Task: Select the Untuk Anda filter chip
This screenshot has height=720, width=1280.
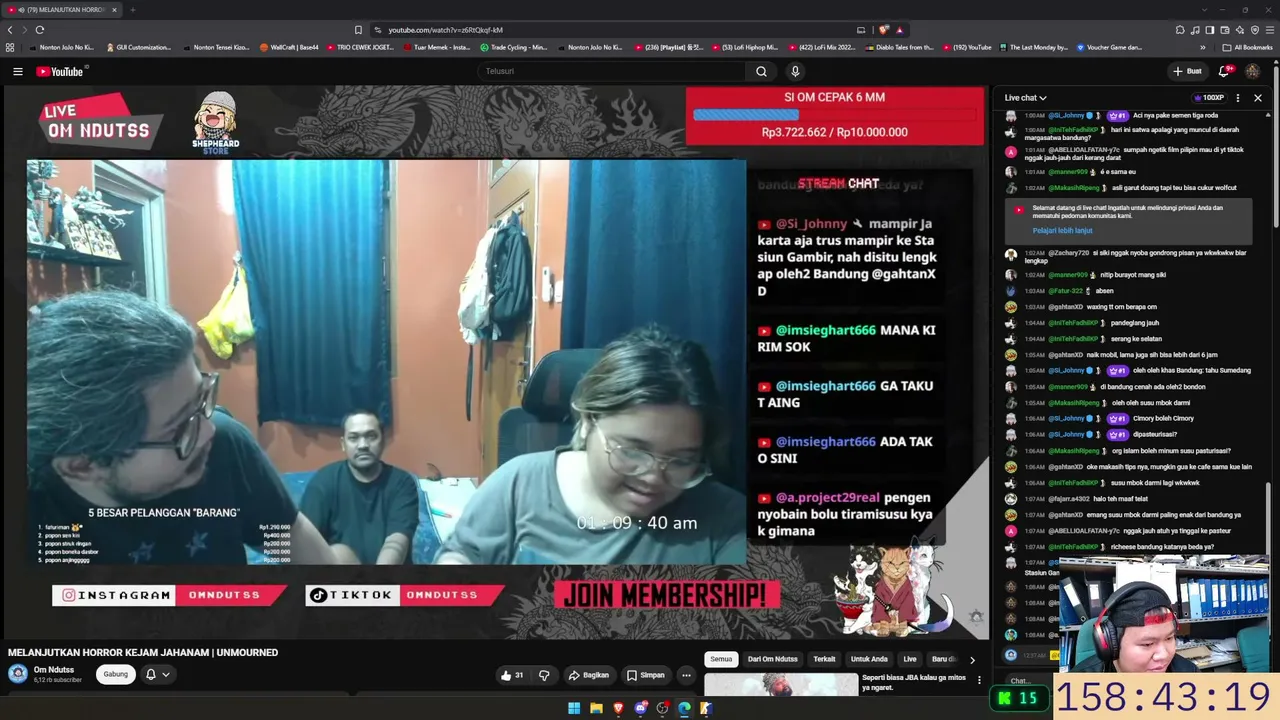Action: [869, 659]
